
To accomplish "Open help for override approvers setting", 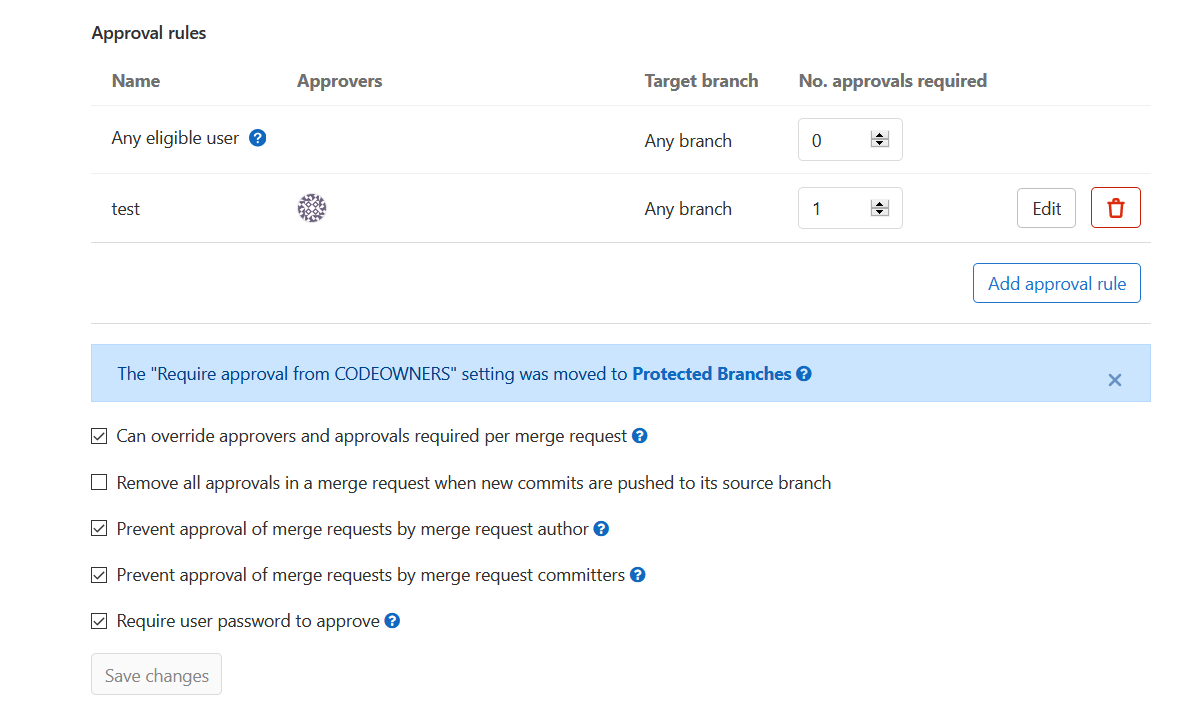I will click(x=640, y=436).
